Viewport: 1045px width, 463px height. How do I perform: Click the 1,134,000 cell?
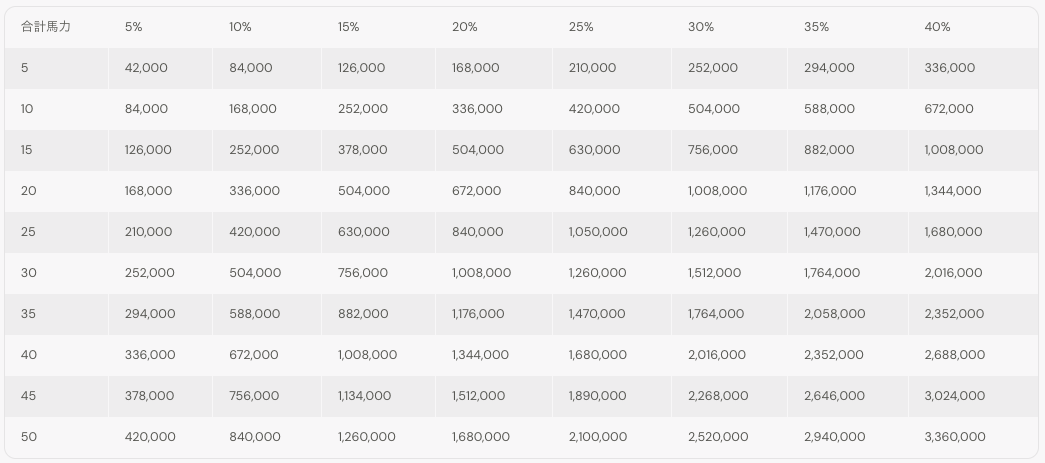coord(365,396)
